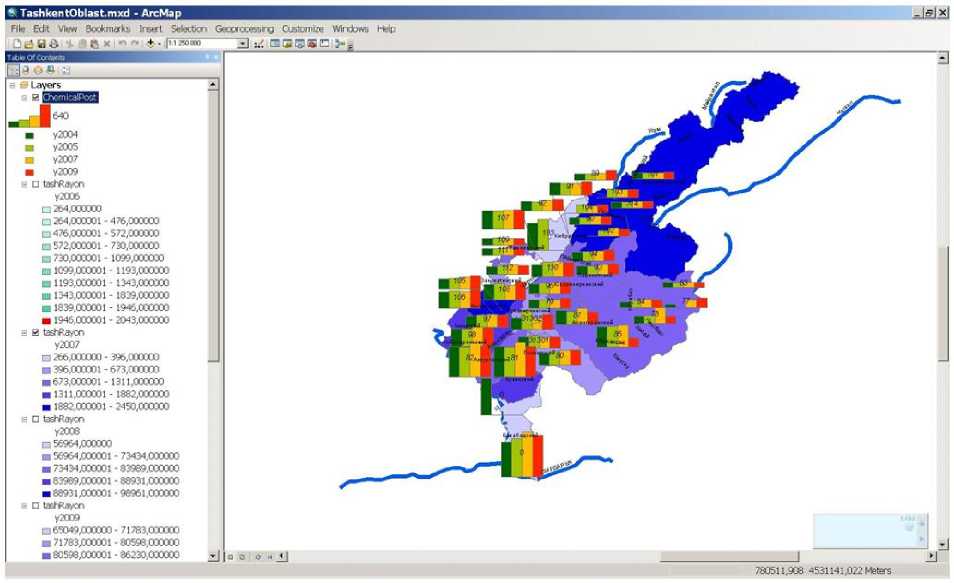Click the Add Data toolbar icon
This screenshot has width=954, height=583.
pyautogui.click(x=151, y=44)
